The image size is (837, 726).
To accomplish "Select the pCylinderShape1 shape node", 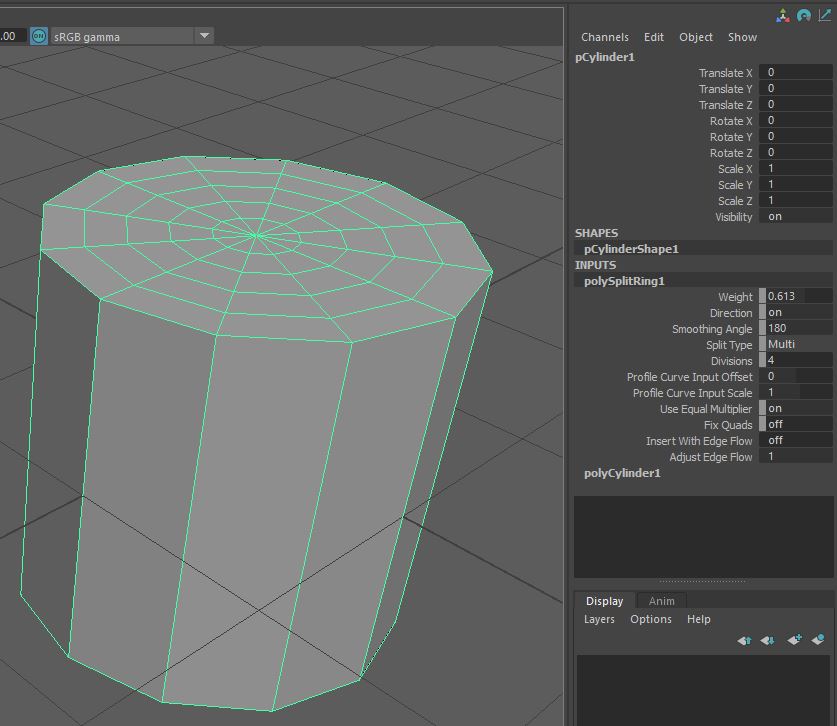I will click(631, 249).
